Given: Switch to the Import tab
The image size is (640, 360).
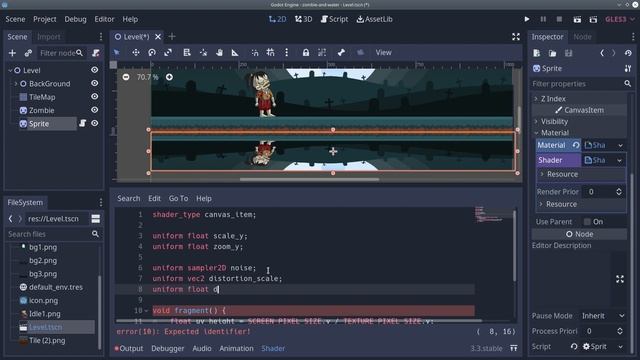Looking at the screenshot, I should pyautogui.click(x=49, y=37).
